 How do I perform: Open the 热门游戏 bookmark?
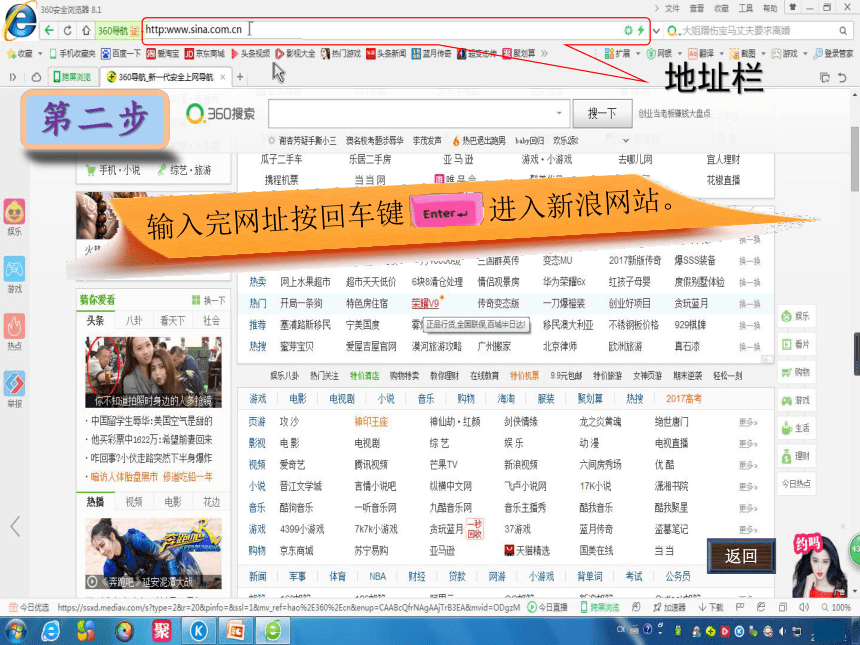click(x=341, y=53)
